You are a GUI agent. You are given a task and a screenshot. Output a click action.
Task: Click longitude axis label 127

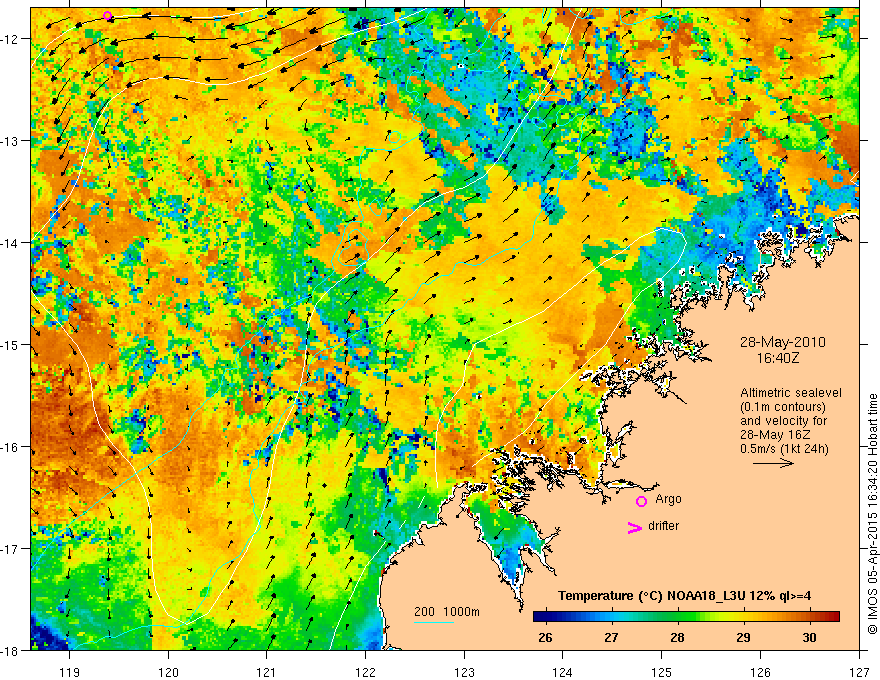pos(859,672)
